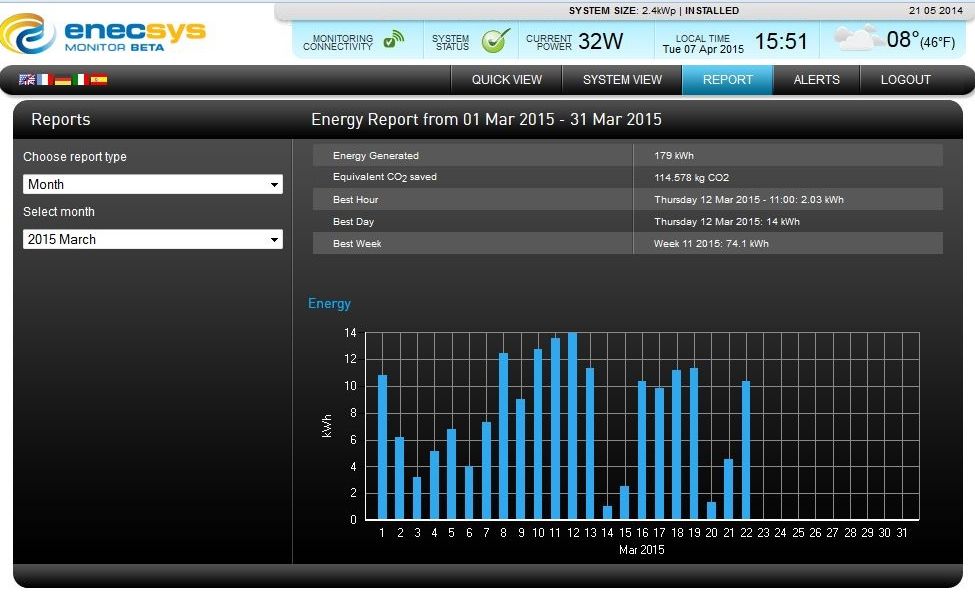Expand the Select month dropdown 2015 March

coord(153,239)
